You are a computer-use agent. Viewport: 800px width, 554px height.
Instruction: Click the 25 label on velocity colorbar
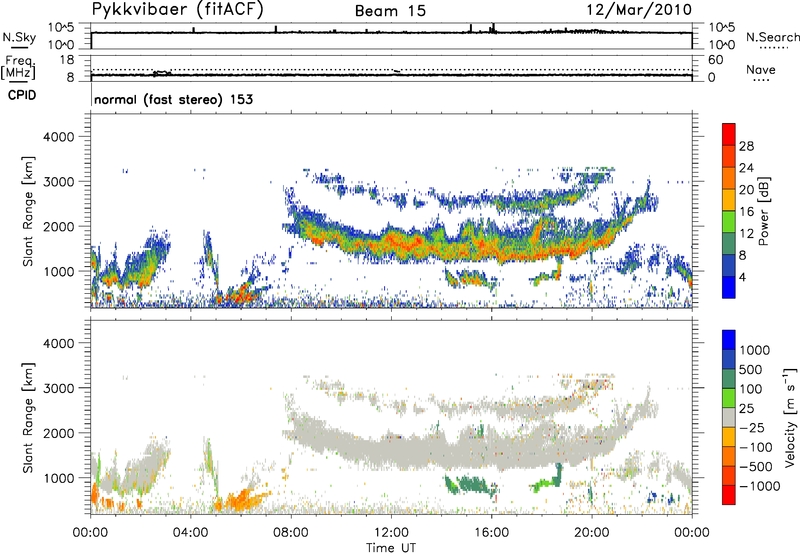click(748, 409)
